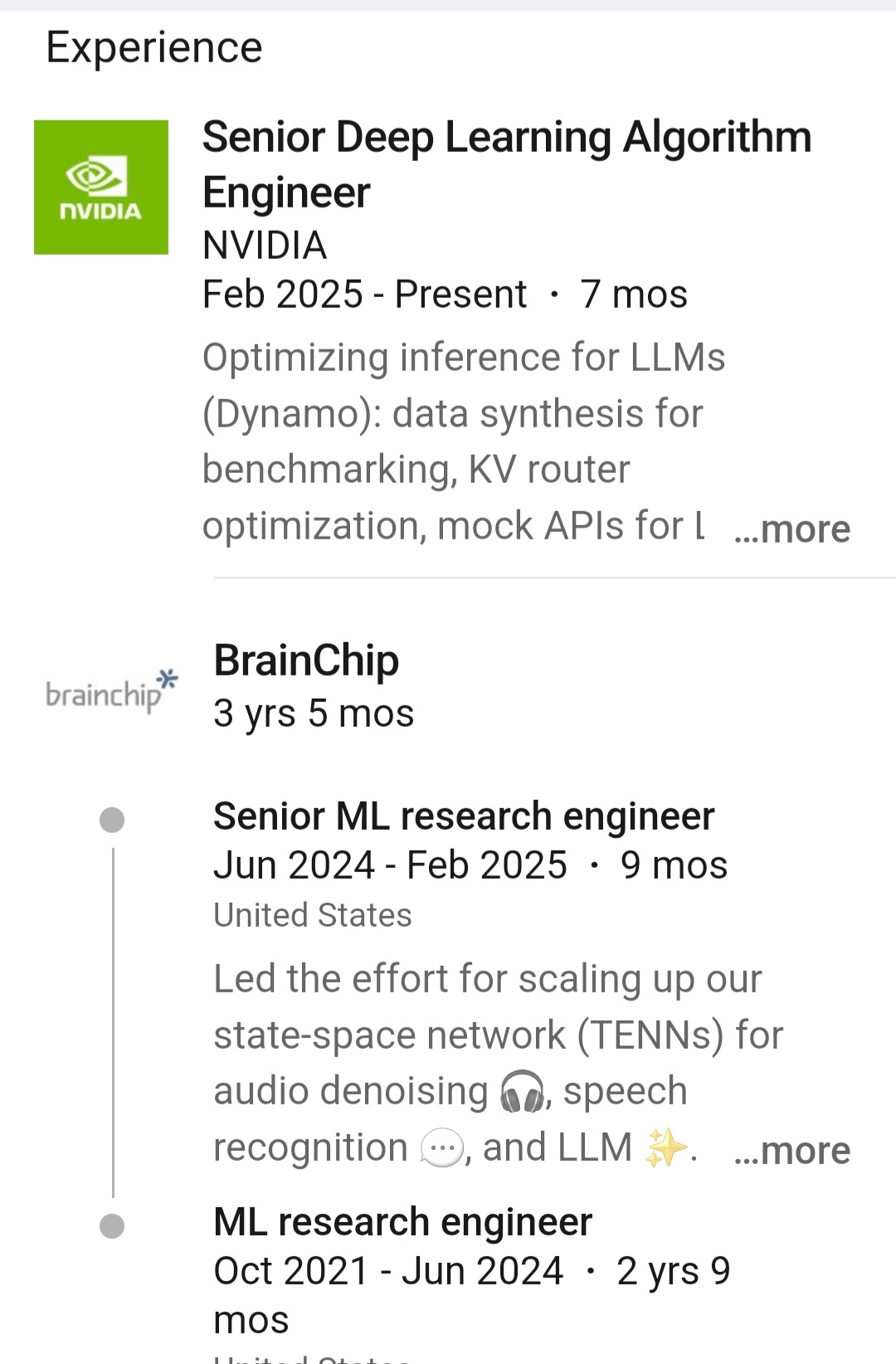Screen dimensions: 896x1364
Task: Click the BrainChip 3 yrs 5 mos duration
Action: coord(314,714)
